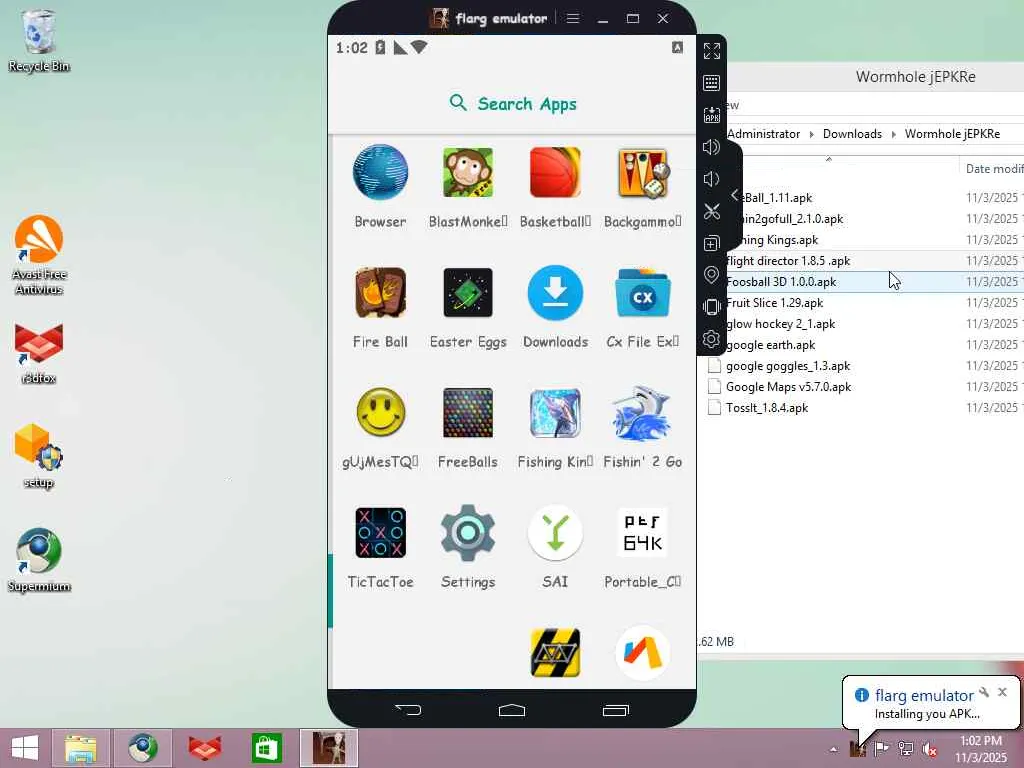Sort by Date modified column header

(994, 168)
